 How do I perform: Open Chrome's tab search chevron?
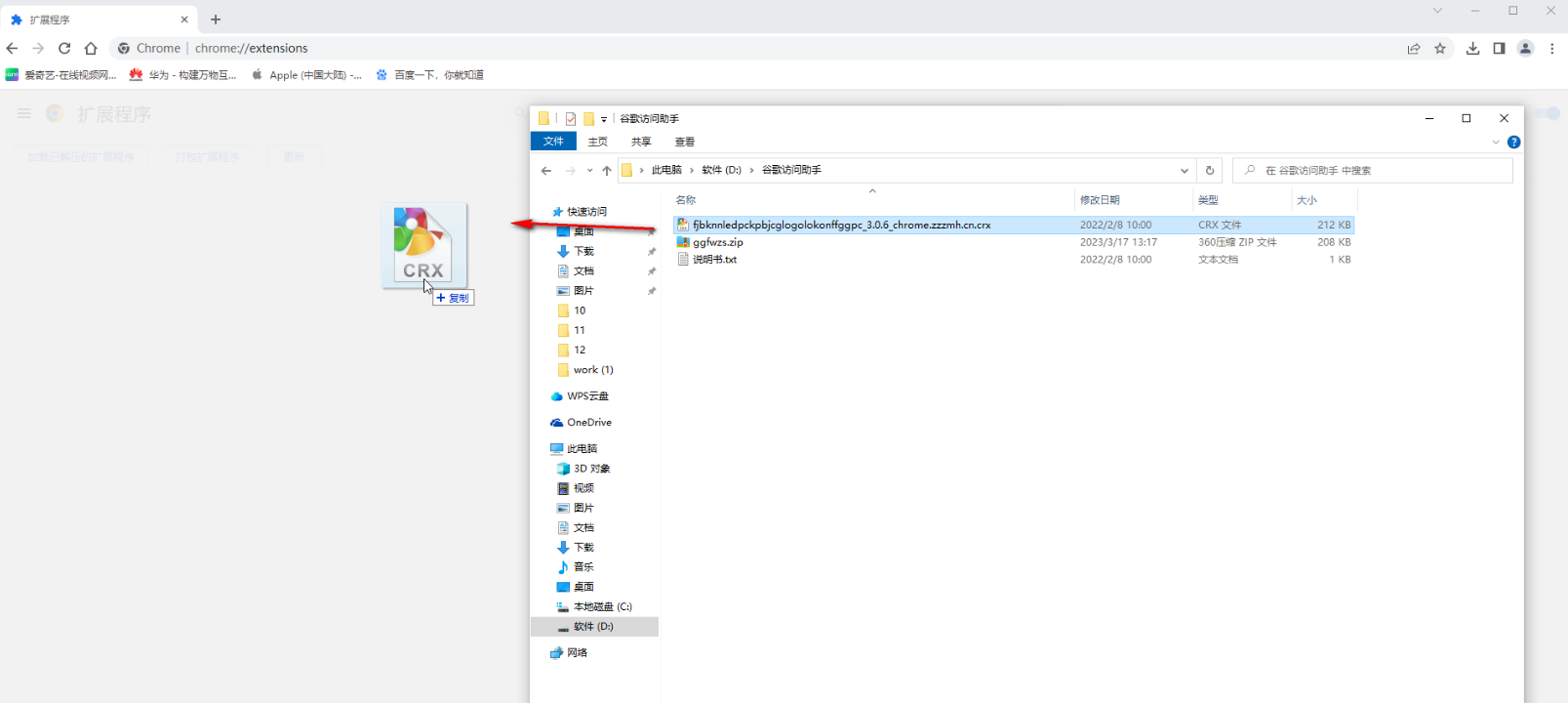click(x=1437, y=11)
